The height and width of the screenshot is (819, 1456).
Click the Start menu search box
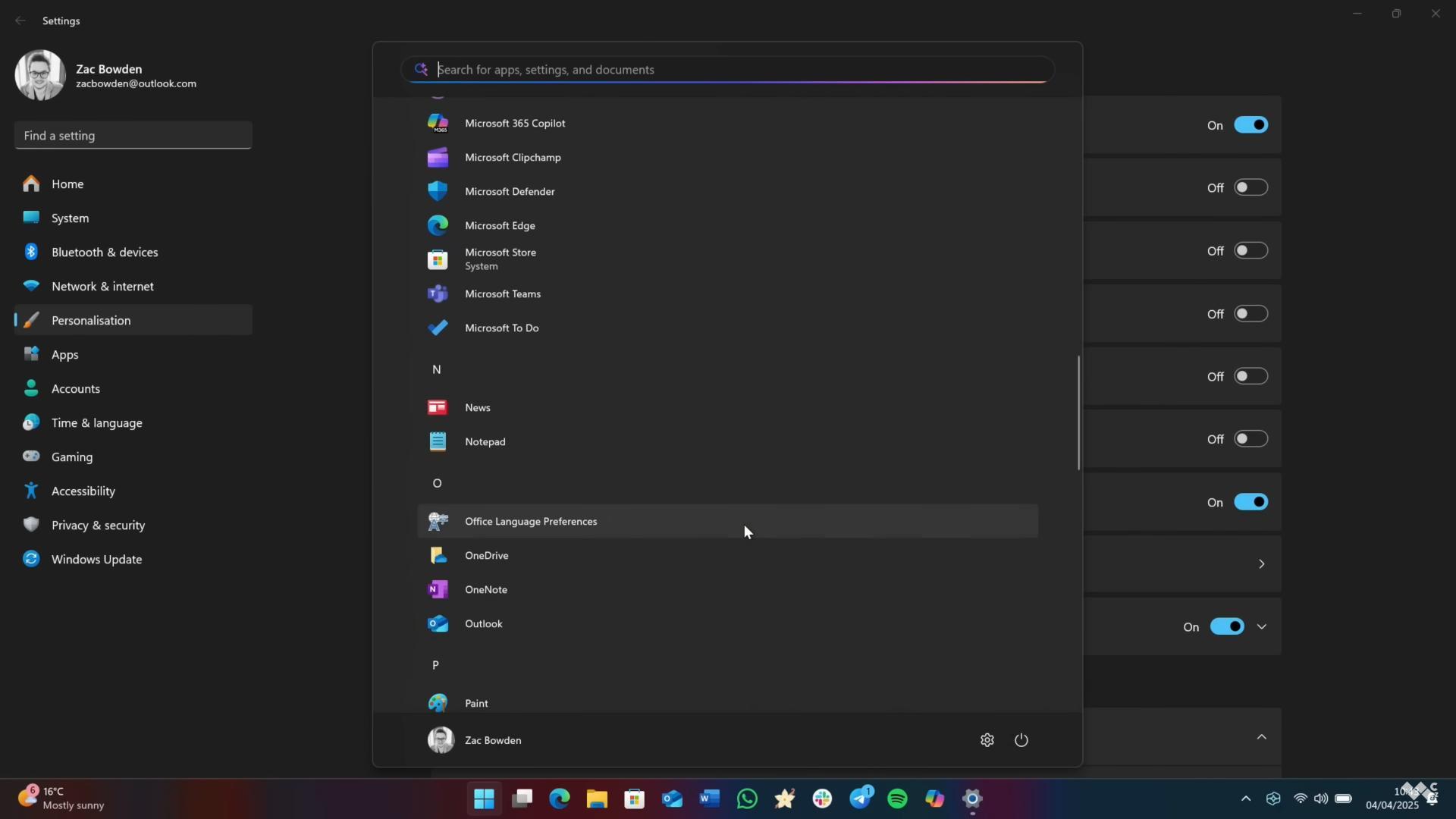pyautogui.click(x=727, y=70)
